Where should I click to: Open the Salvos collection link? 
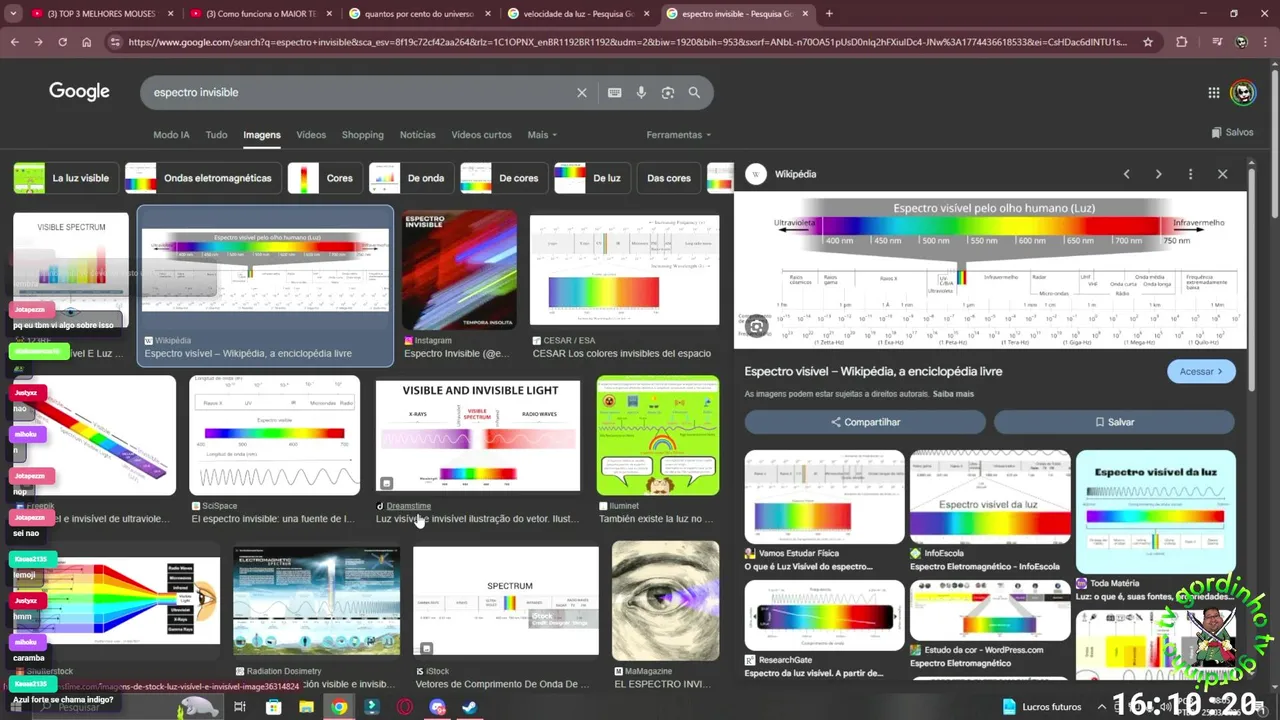point(1232,132)
